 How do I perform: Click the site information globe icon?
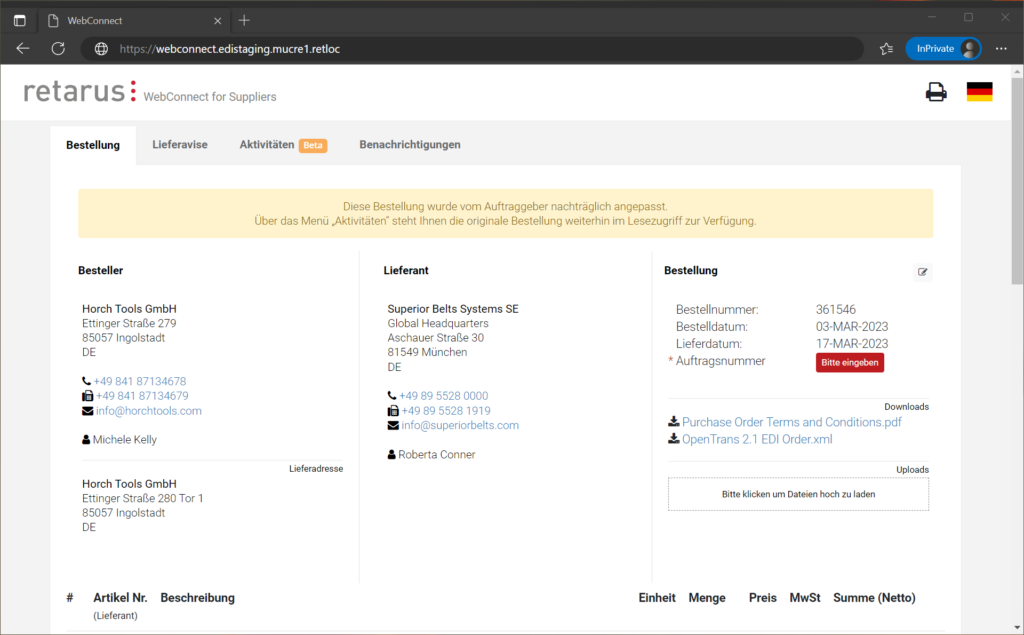click(101, 49)
